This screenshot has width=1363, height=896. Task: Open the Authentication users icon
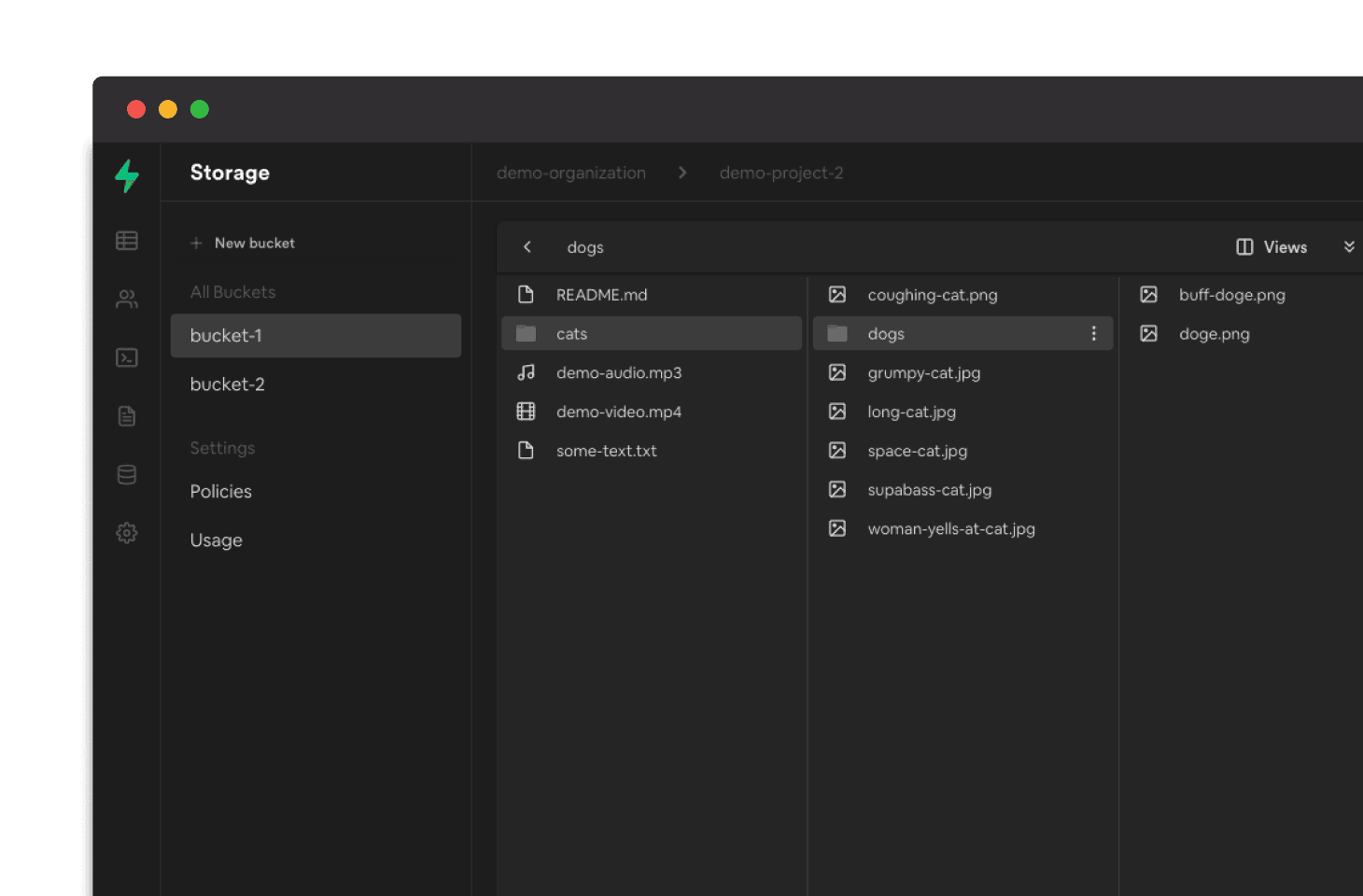pyautogui.click(x=126, y=299)
